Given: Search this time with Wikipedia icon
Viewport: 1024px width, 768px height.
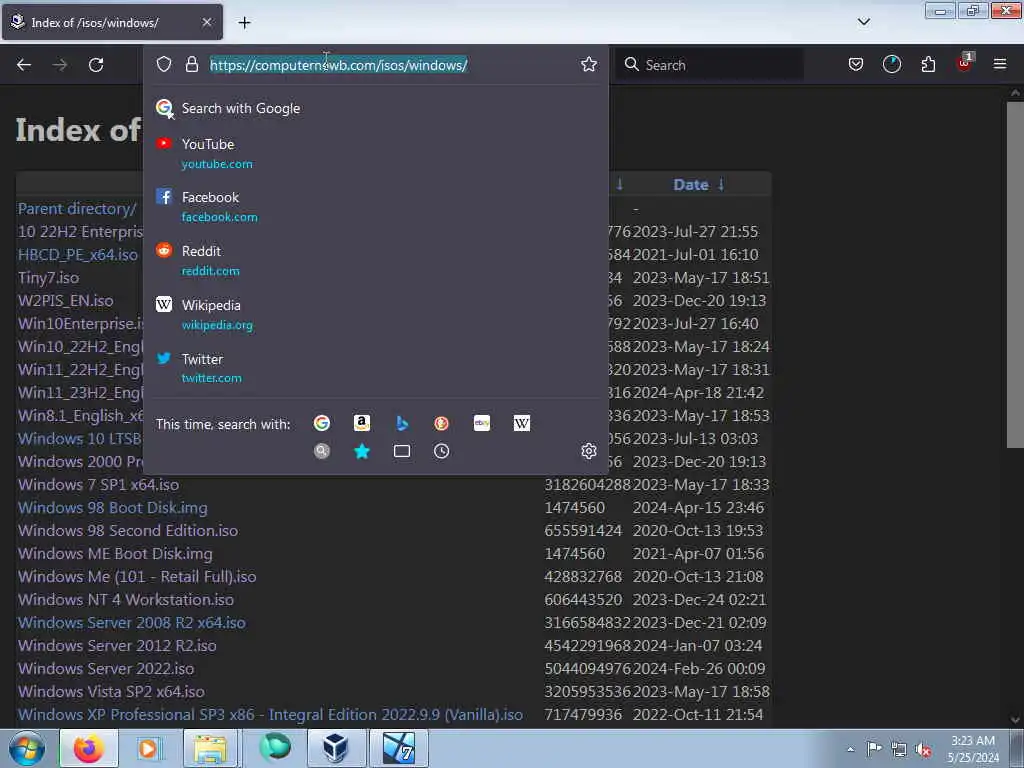Looking at the screenshot, I should tap(522, 423).
